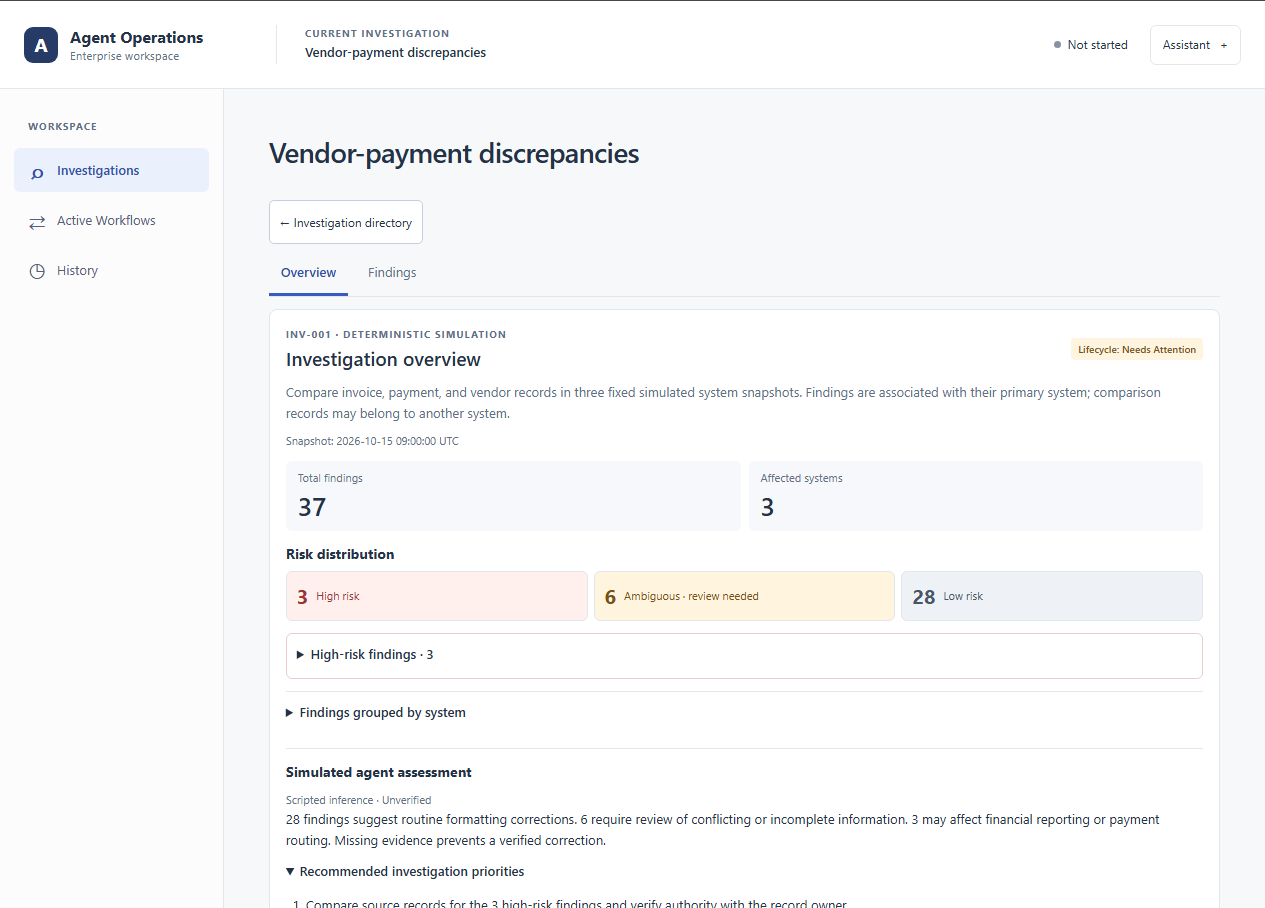
Task: Select the Investigations magnifier icon
Action: (37, 172)
